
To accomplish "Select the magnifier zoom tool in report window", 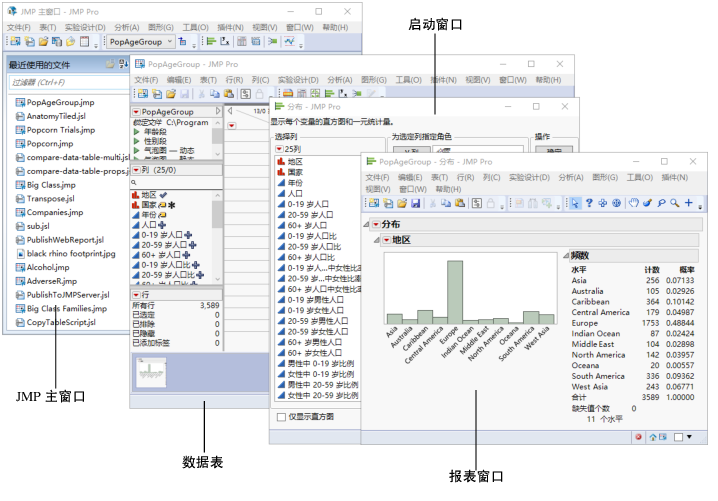I will 674,203.
